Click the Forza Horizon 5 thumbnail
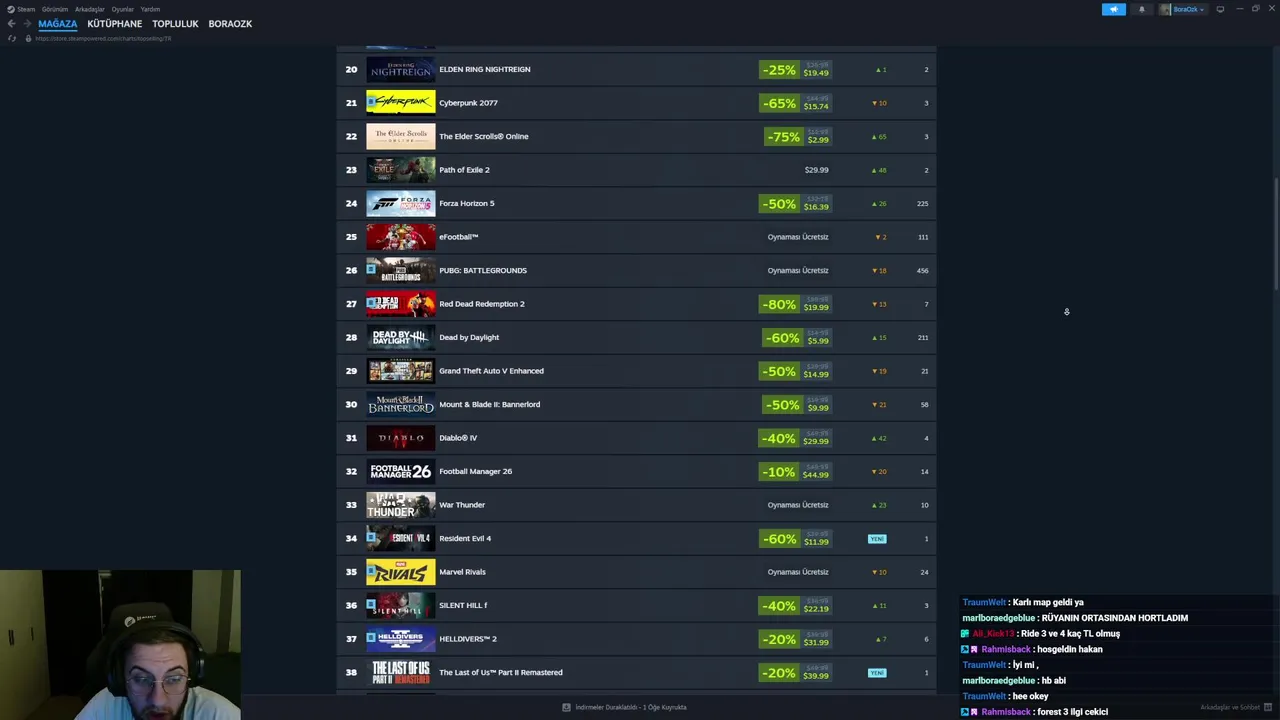This screenshot has width=1280, height=720. [401, 203]
